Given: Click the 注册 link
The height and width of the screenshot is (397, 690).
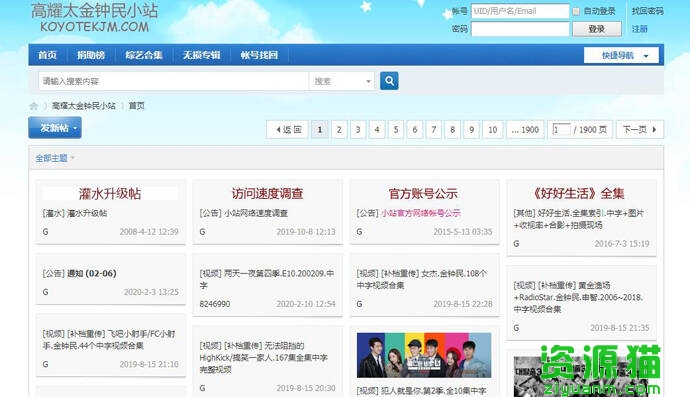Looking at the screenshot, I should (x=639, y=29).
